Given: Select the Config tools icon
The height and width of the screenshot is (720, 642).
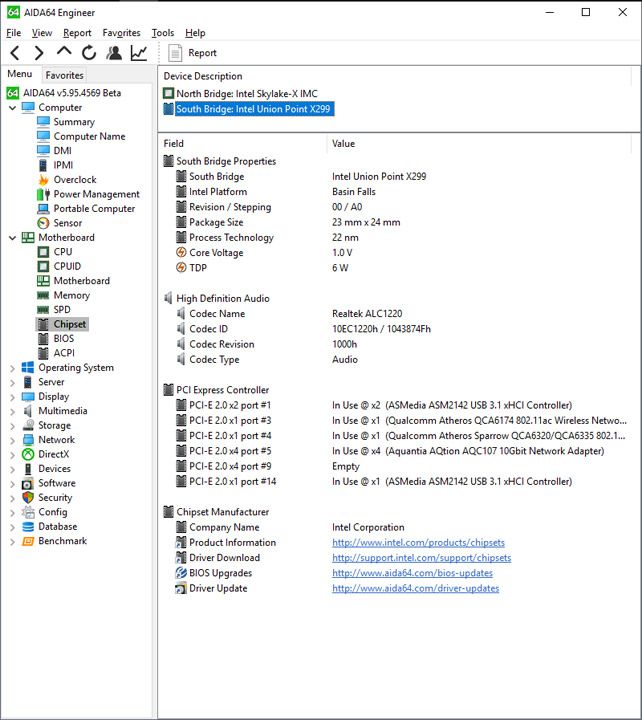Looking at the screenshot, I should click(x=28, y=512).
